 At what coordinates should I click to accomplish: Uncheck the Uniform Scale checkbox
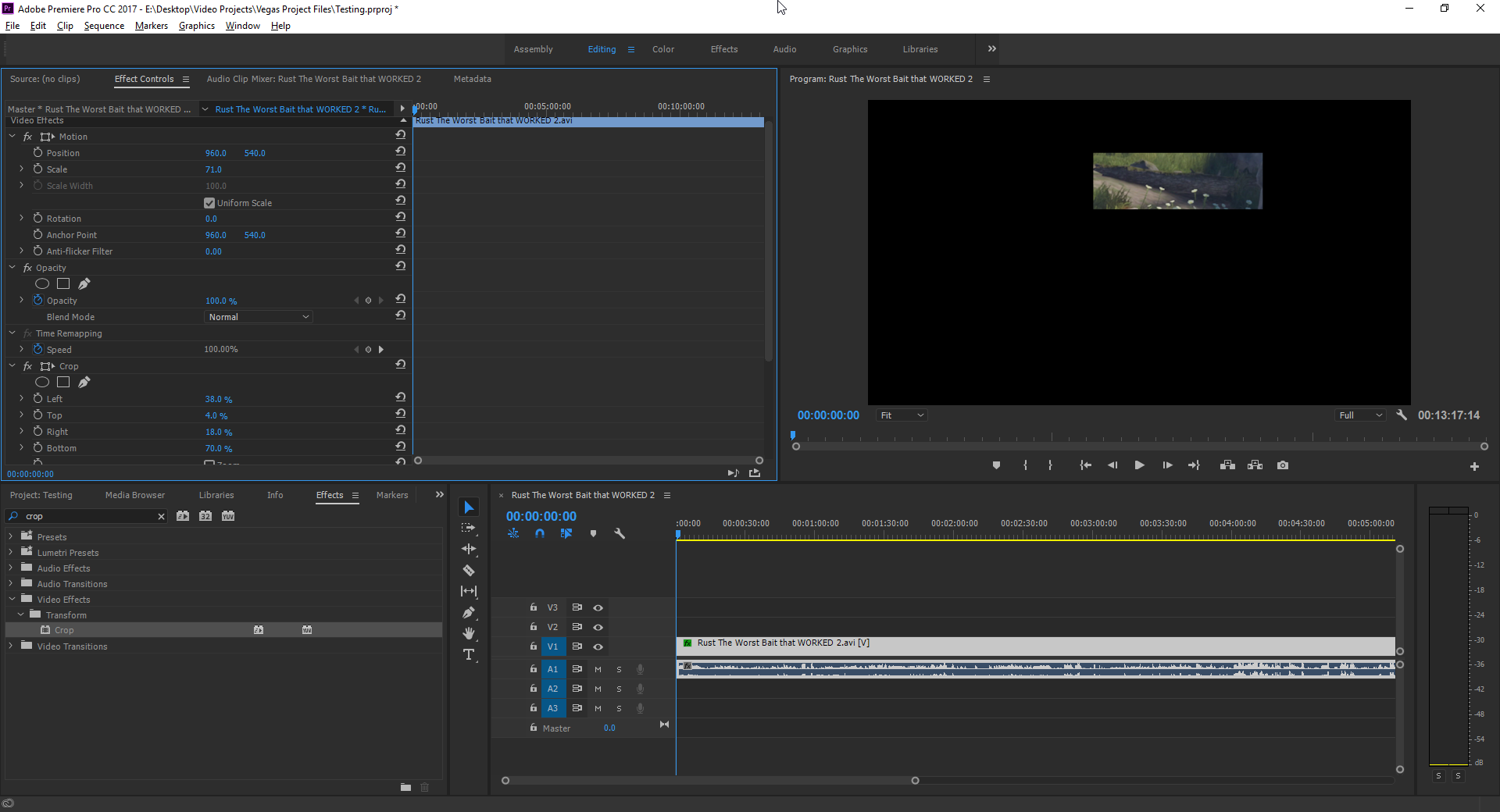click(x=209, y=203)
